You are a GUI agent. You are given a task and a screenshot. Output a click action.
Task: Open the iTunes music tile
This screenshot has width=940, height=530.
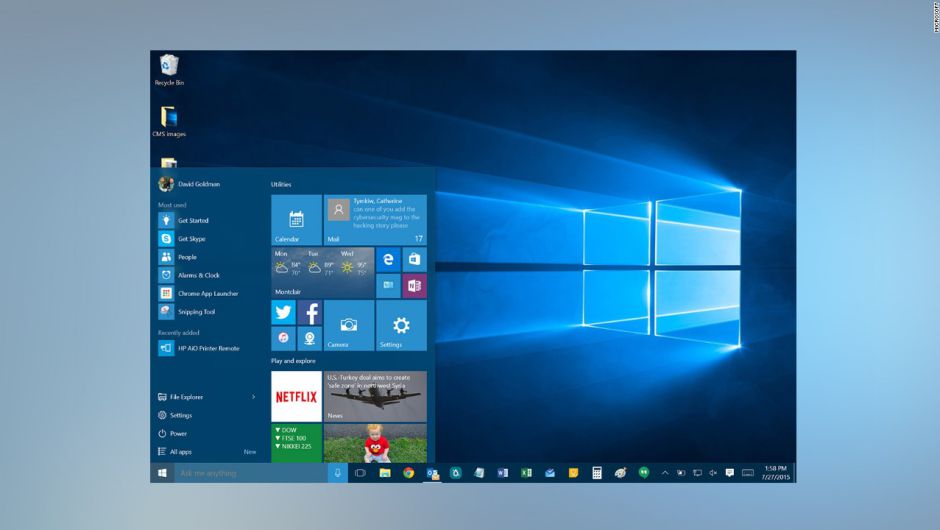(x=283, y=339)
